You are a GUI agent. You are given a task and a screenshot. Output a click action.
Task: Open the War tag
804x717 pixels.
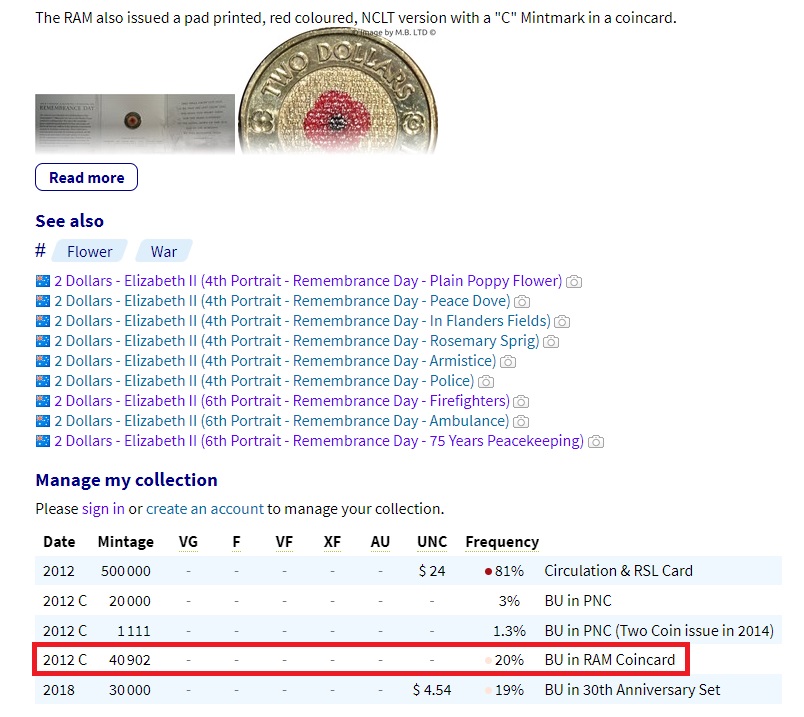164,252
